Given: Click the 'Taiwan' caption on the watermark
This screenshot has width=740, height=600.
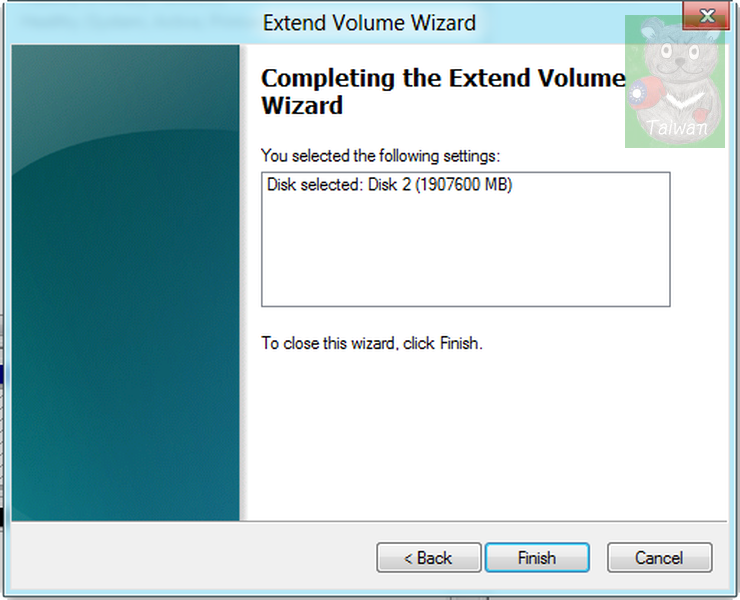Looking at the screenshot, I should (x=676, y=127).
